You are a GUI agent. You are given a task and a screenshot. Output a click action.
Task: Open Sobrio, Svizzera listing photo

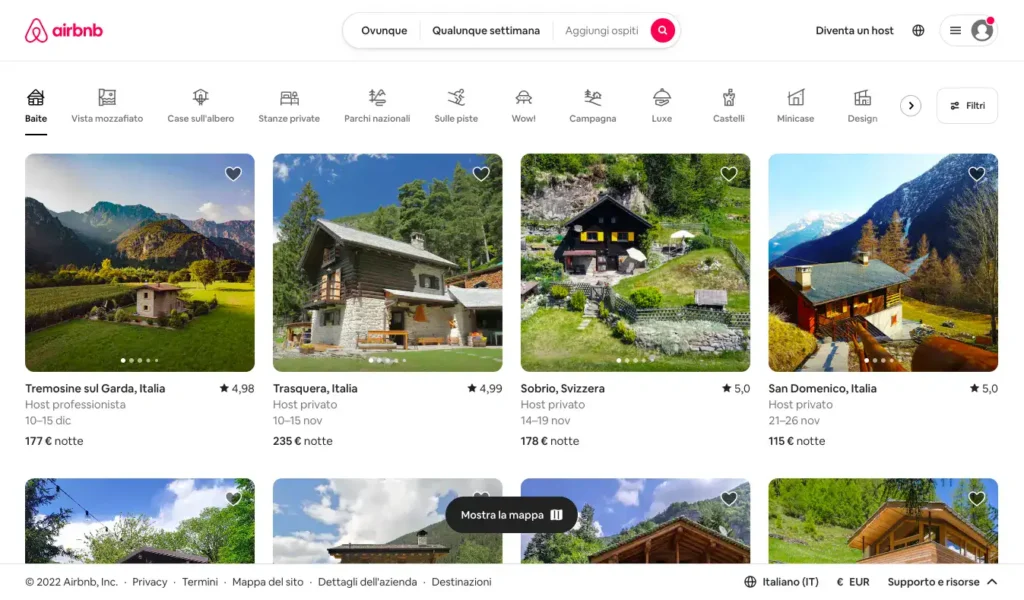click(x=635, y=262)
